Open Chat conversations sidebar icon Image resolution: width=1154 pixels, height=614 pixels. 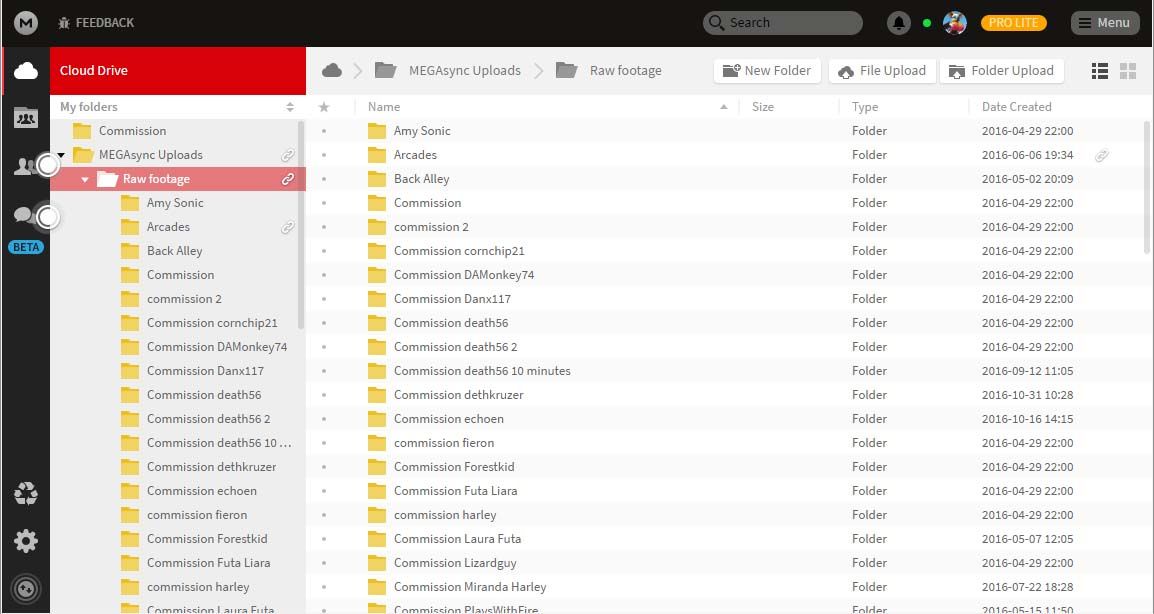pos(24,215)
